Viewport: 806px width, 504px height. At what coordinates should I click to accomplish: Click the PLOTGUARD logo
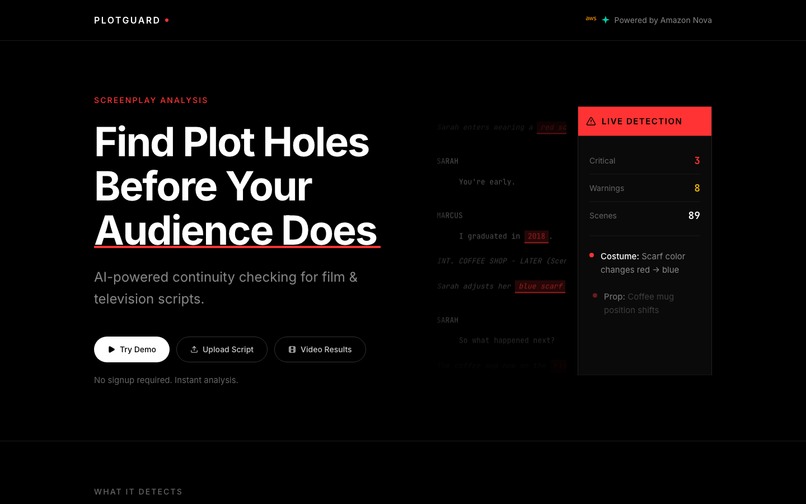(131, 20)
